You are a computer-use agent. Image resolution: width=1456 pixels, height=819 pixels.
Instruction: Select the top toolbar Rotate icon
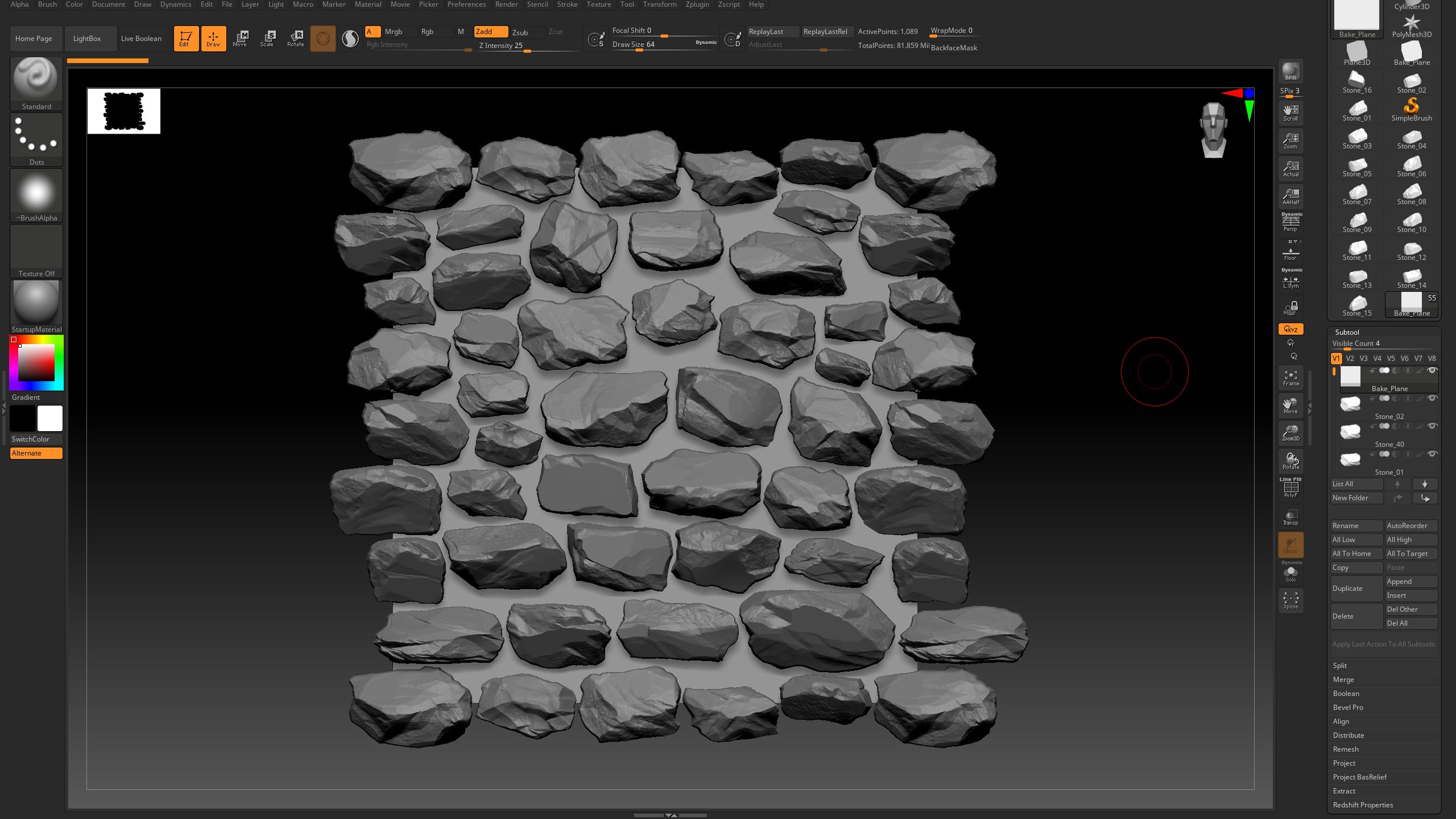[x=295, y=38]
